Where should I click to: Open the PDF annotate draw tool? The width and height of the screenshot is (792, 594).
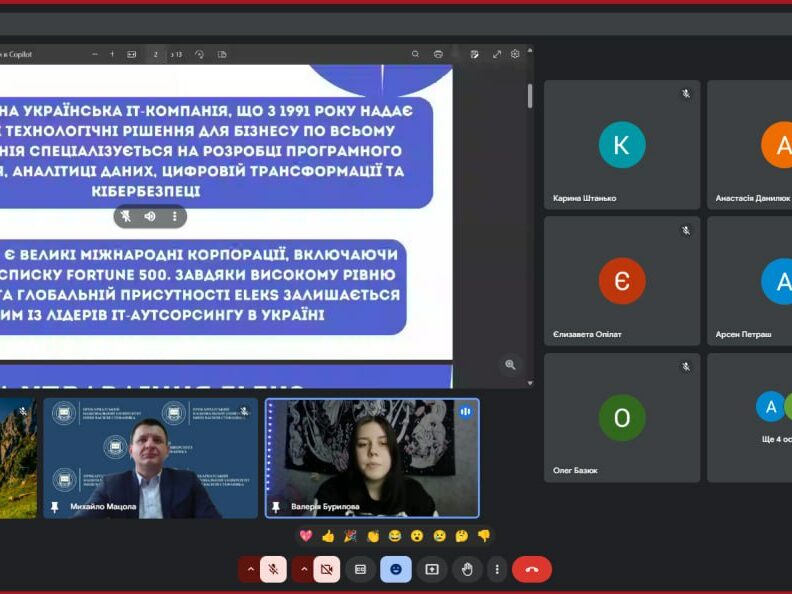point(474,54)
